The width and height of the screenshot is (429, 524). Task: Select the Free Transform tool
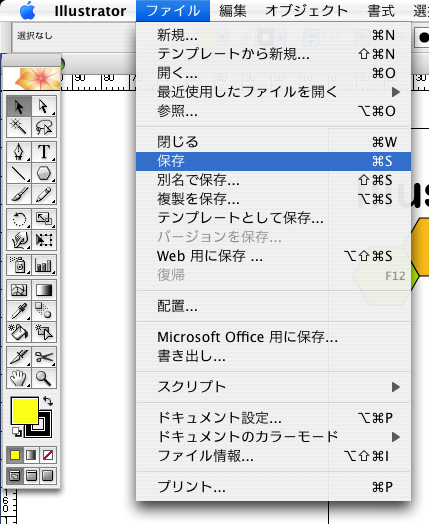click(x=44, y=240)
